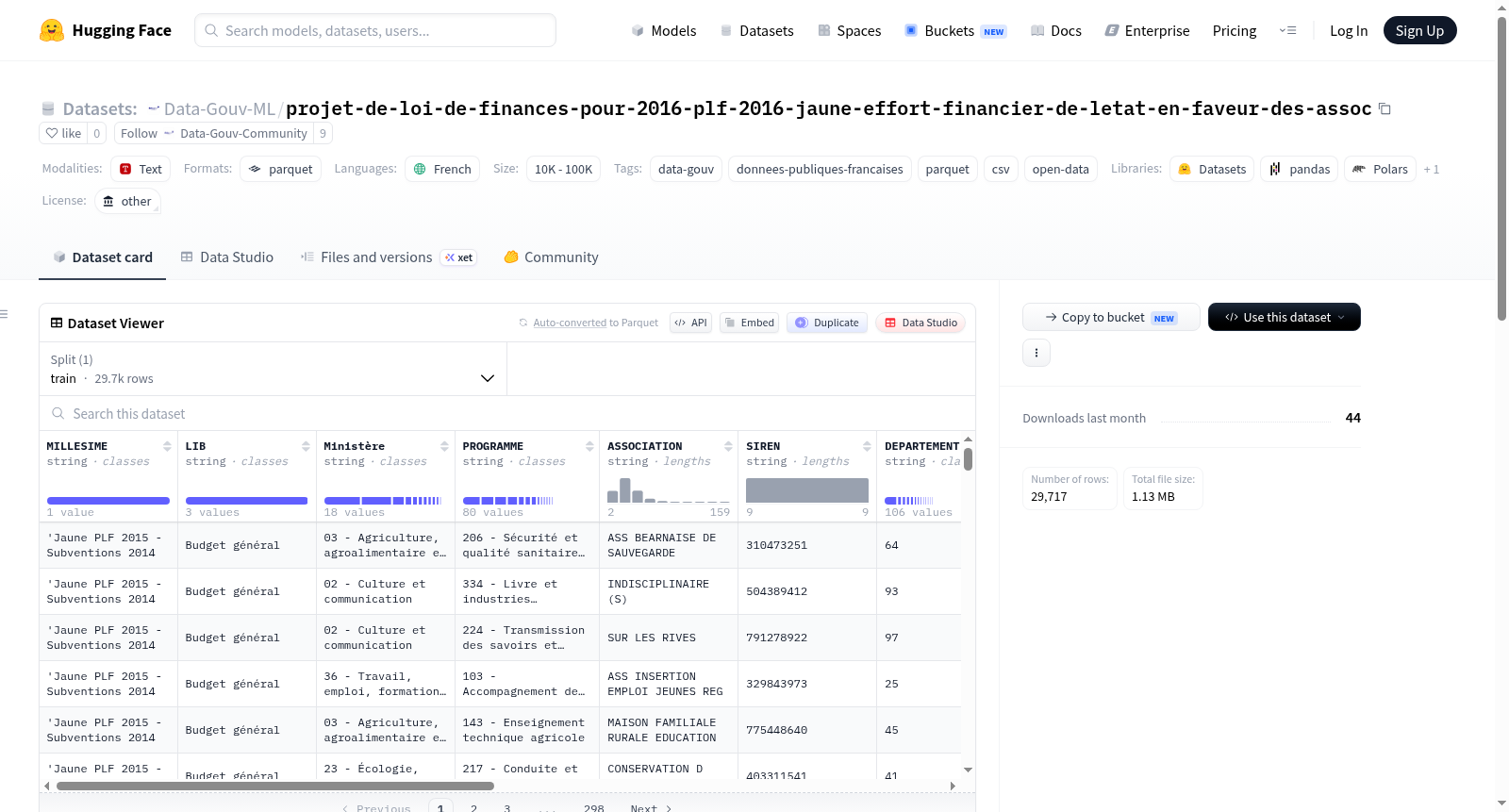
Task: Select the pandas library tag
Action: click(1299, 169)
